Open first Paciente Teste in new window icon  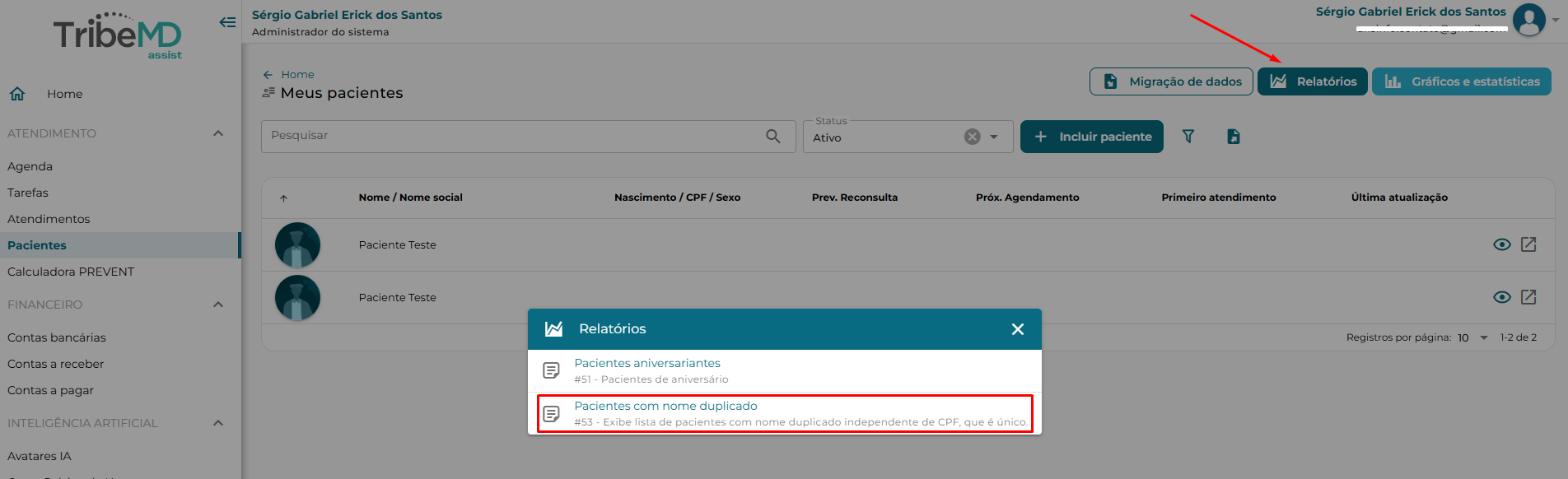point(1528,244)
